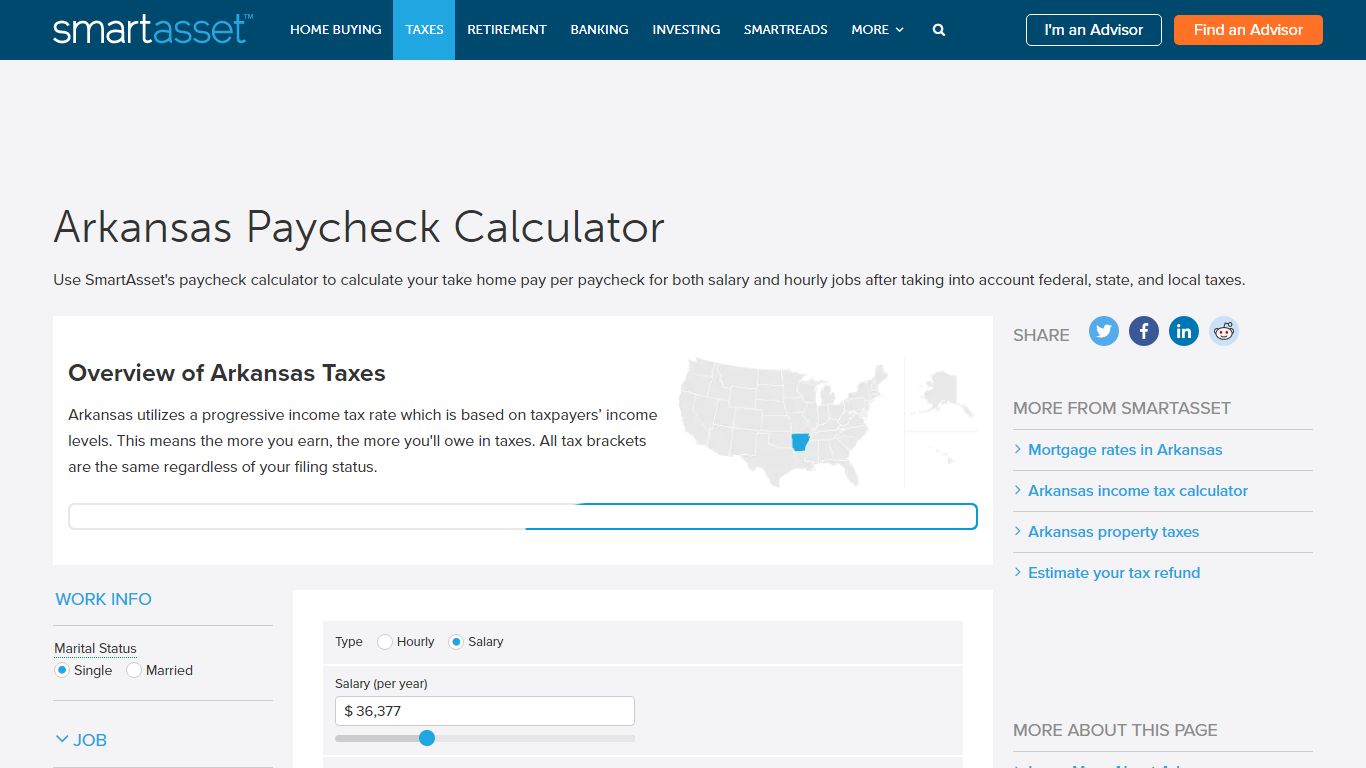This screenshot has width=1366, height=768.
Task: Select Single marital status
Action: (62, 670)
